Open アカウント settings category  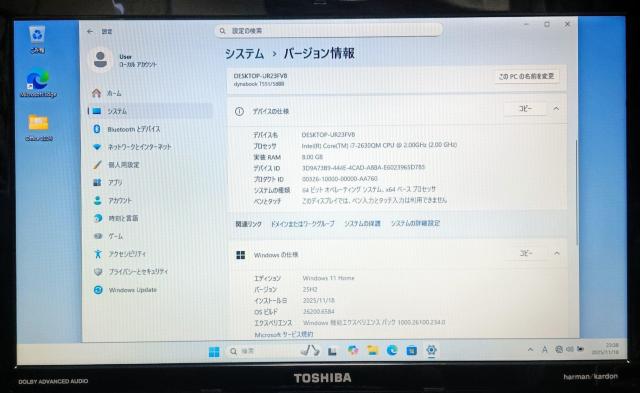(149, 200)
